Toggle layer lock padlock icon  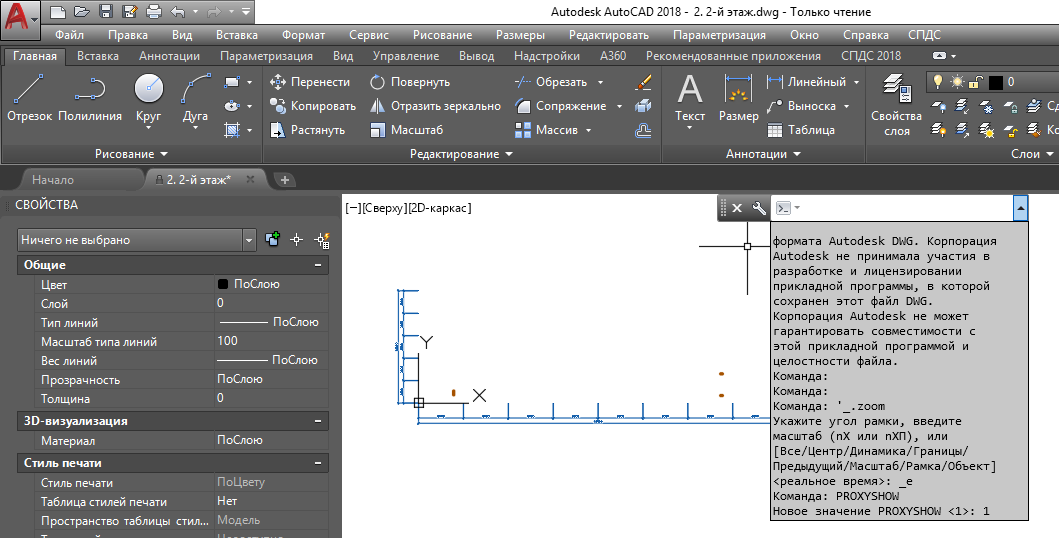(x=975, y=82)
